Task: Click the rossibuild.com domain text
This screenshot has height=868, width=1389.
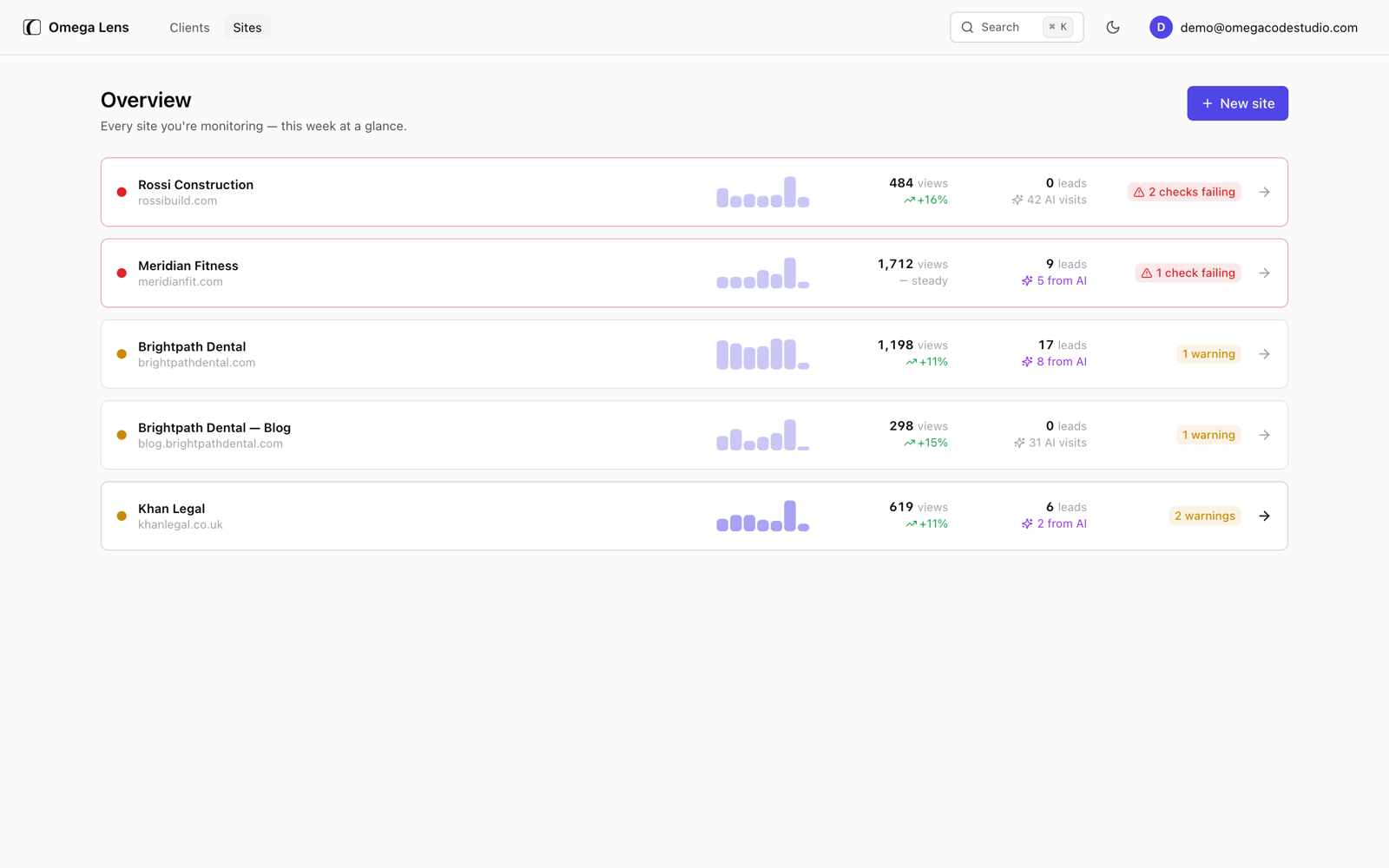Action: (177, 201)
